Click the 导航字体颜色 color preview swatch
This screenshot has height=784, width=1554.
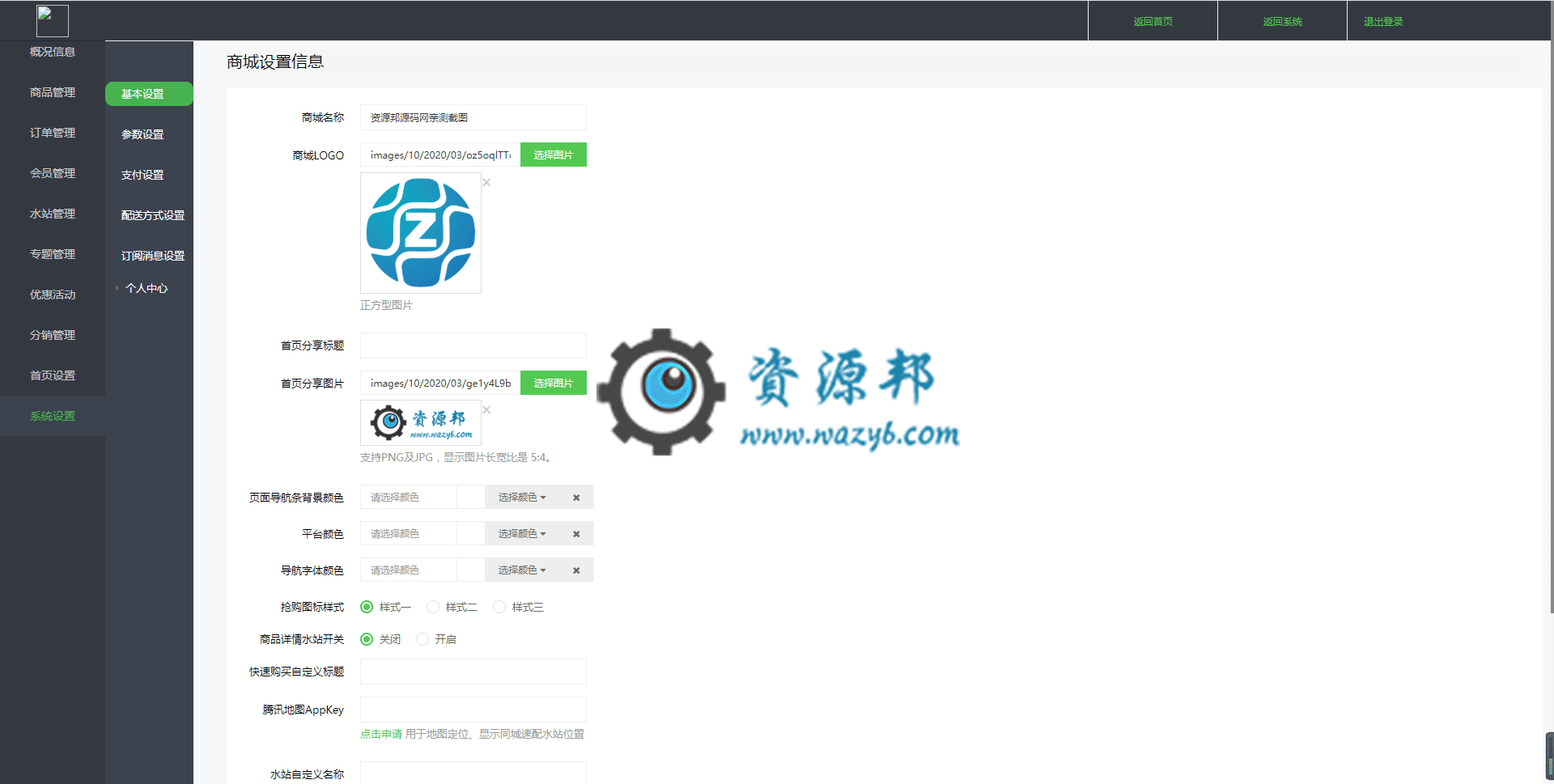point(471,570)
